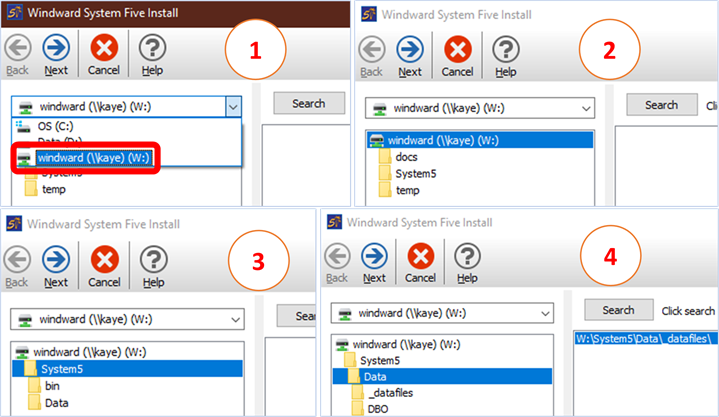Click the _datafiles folder icon in panel 4
The width and height of the screenshot is (719, 417).
click(358, 393)
